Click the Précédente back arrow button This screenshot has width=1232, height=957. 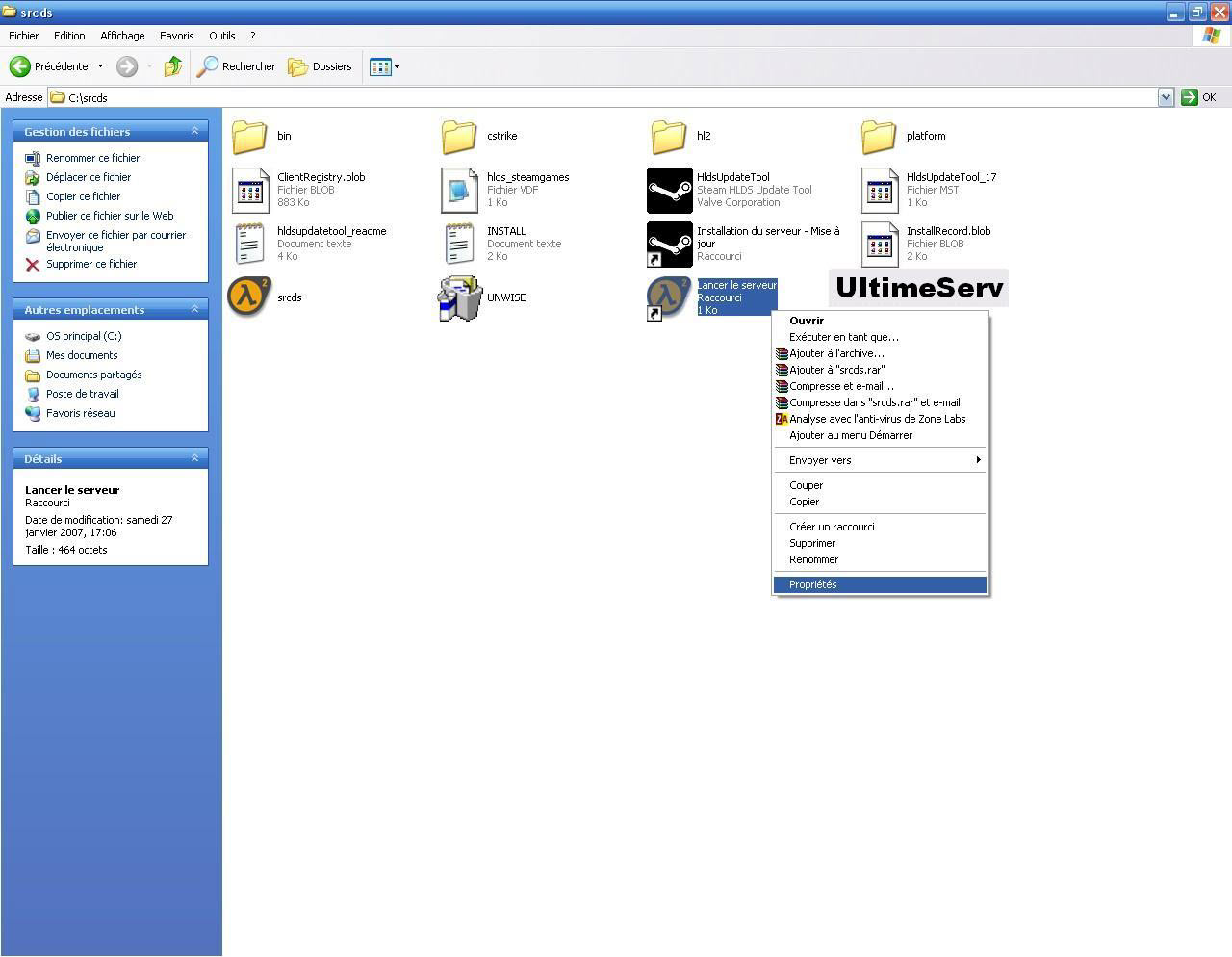click(49, 66)
